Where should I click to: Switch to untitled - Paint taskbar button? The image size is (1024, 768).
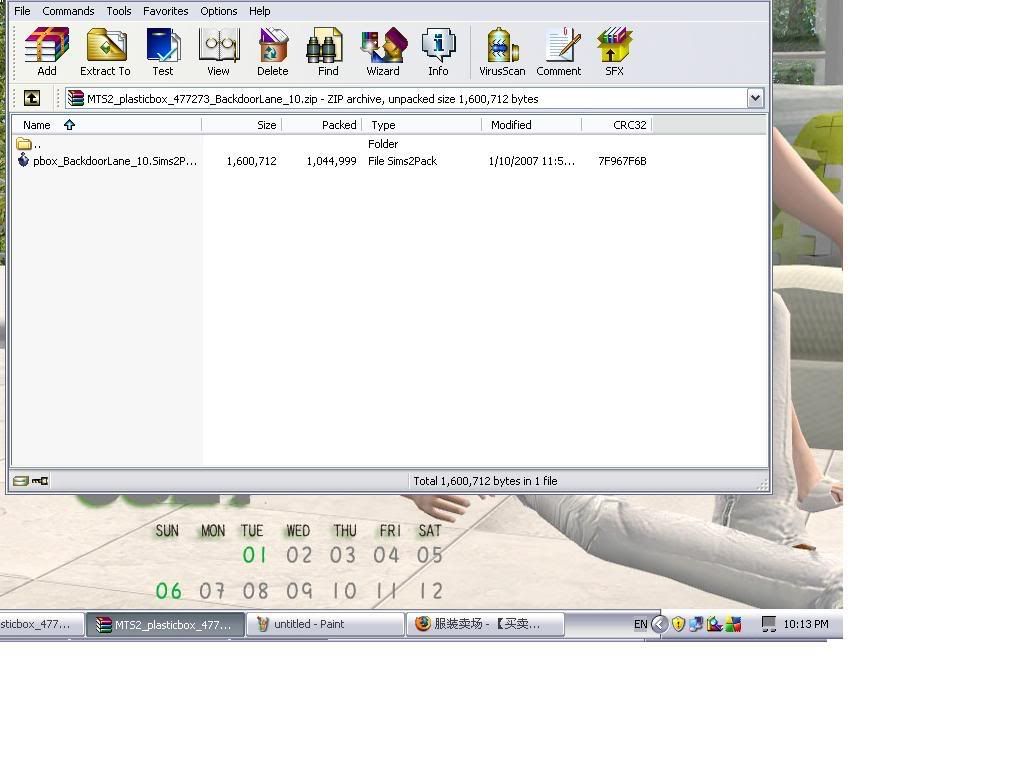coord(325,624)
